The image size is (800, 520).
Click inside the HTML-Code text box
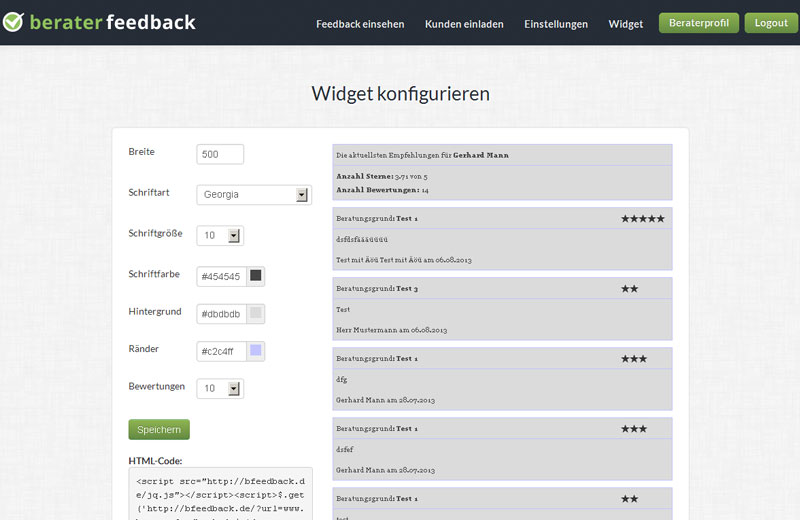click(220, 494)
